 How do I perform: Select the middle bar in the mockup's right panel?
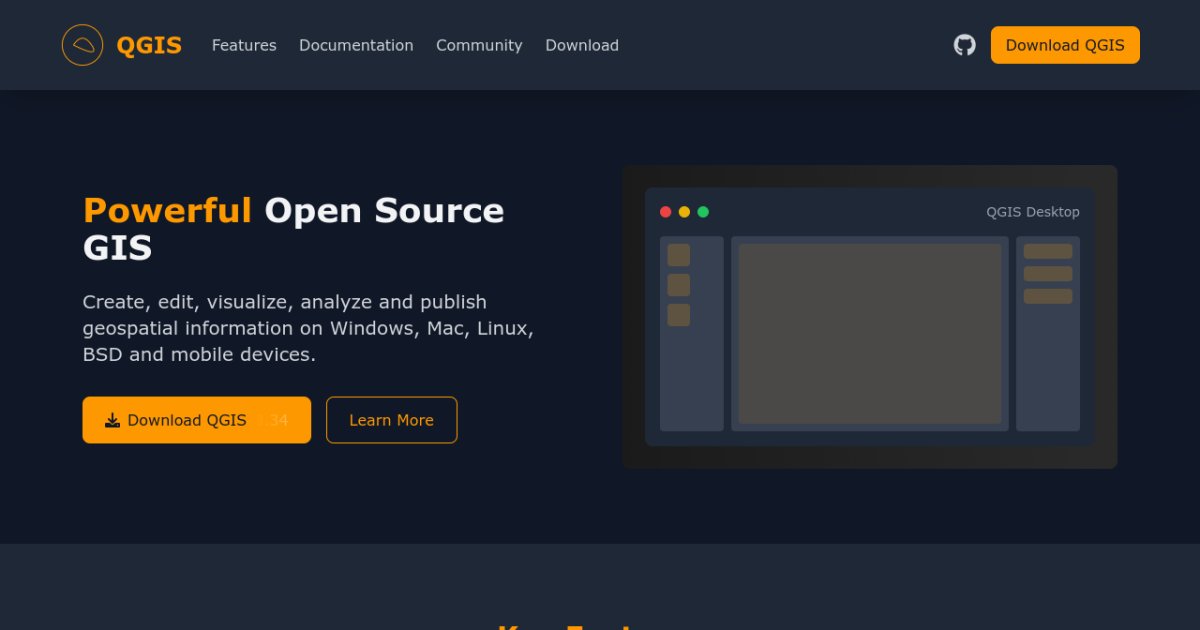[1048, 273]
